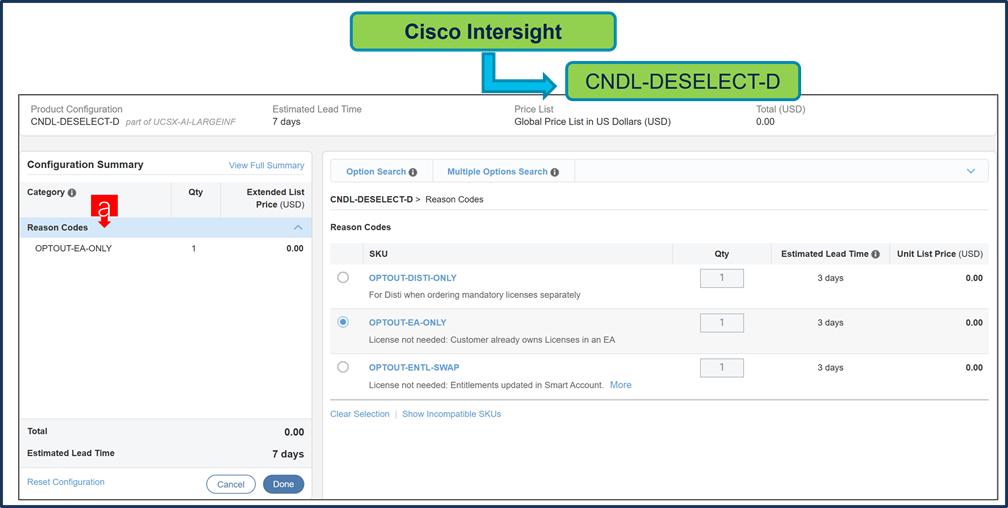This screenshot has height=508, width=1008.
Task: Click More link for OPTOUT-ENTL-SWAP description
Action: coord(620,385)
